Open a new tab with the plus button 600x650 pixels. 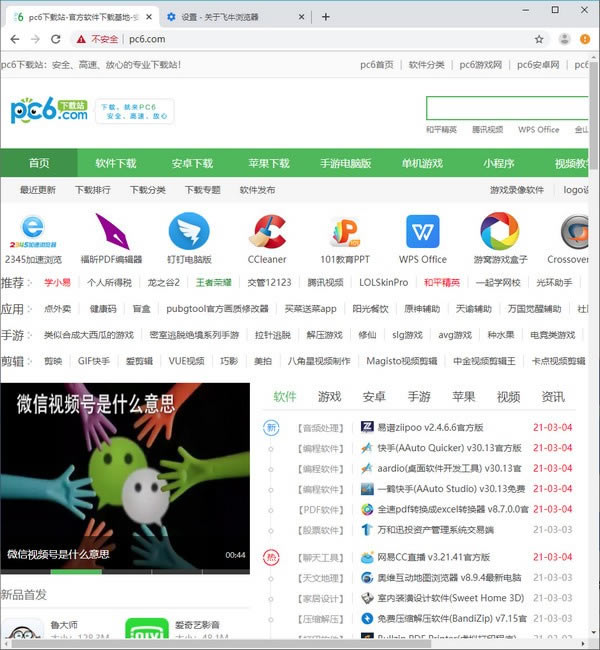tap(326, 17)
